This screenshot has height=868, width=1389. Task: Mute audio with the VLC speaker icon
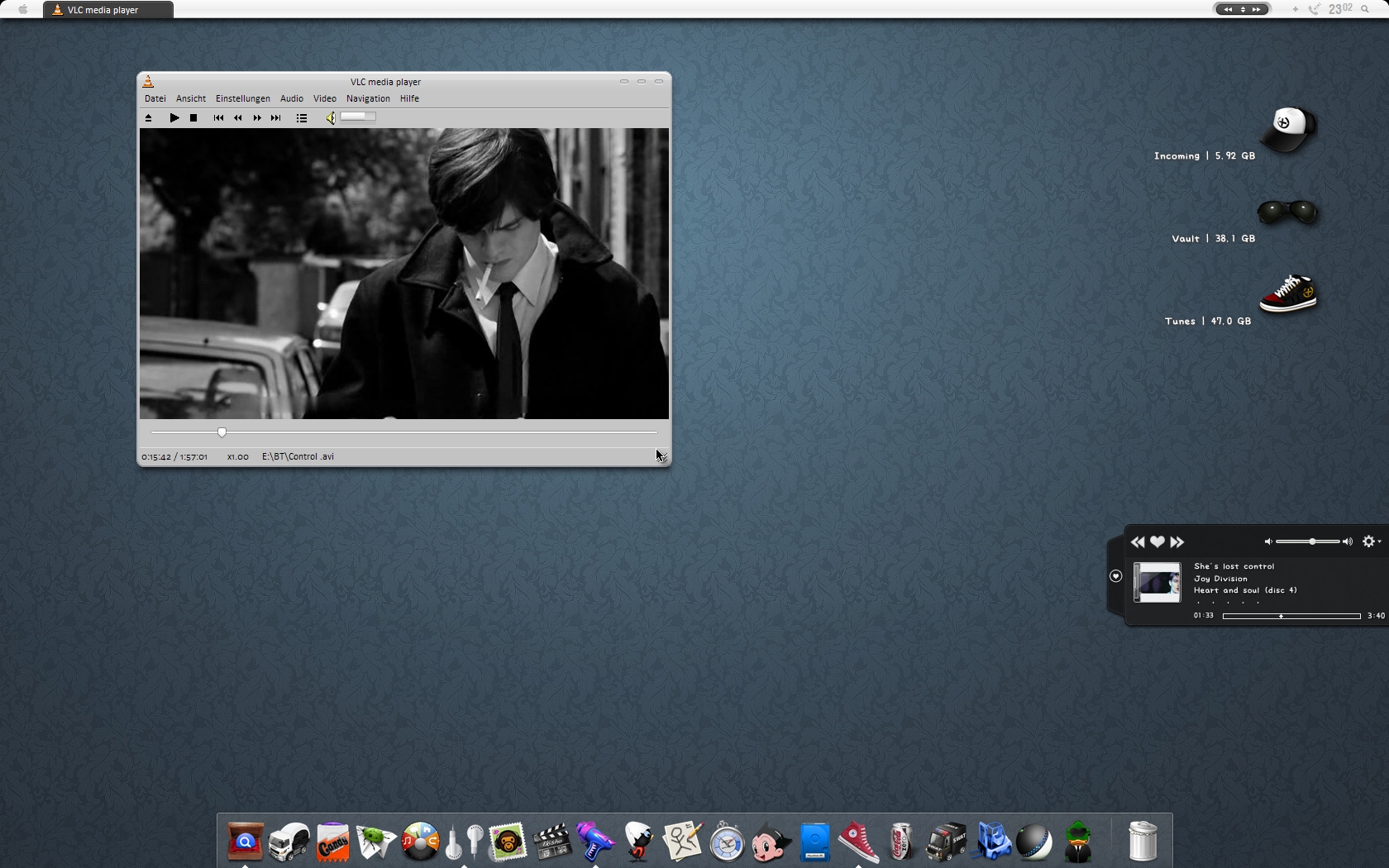[331, 118]
